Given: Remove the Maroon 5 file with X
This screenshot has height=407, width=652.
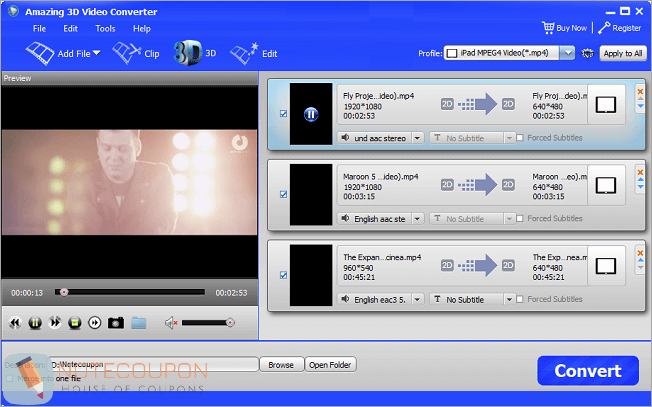Looking at the screenshot, I should (x=640, y=172).
